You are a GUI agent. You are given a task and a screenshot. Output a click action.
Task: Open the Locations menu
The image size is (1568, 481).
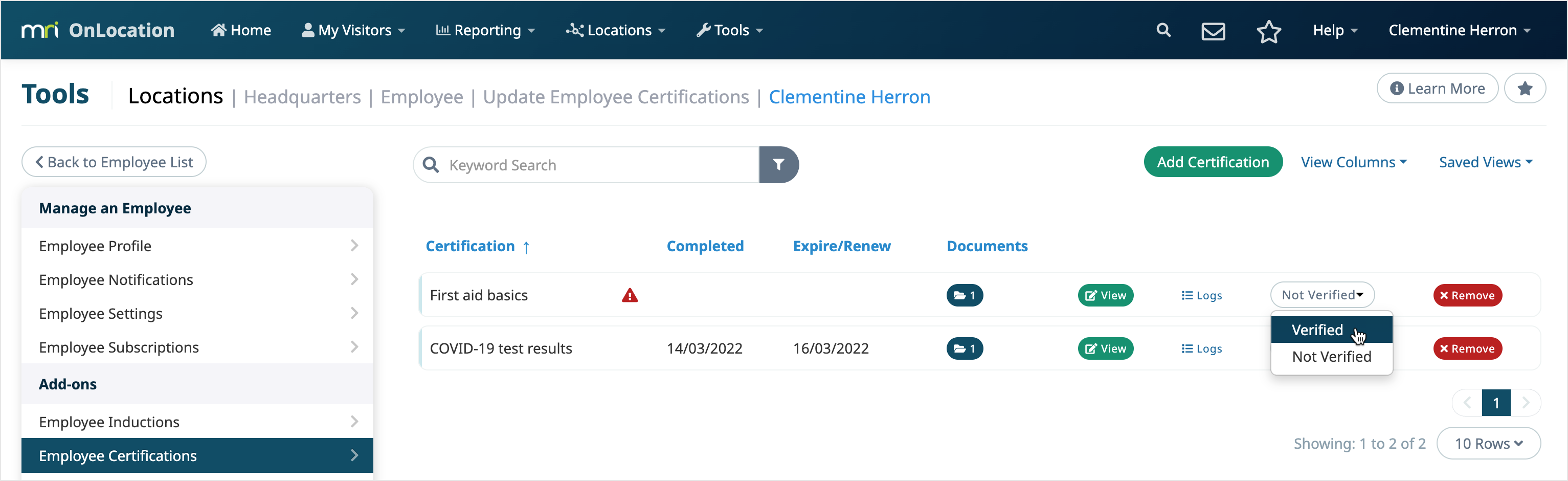(x=615, y=30)
